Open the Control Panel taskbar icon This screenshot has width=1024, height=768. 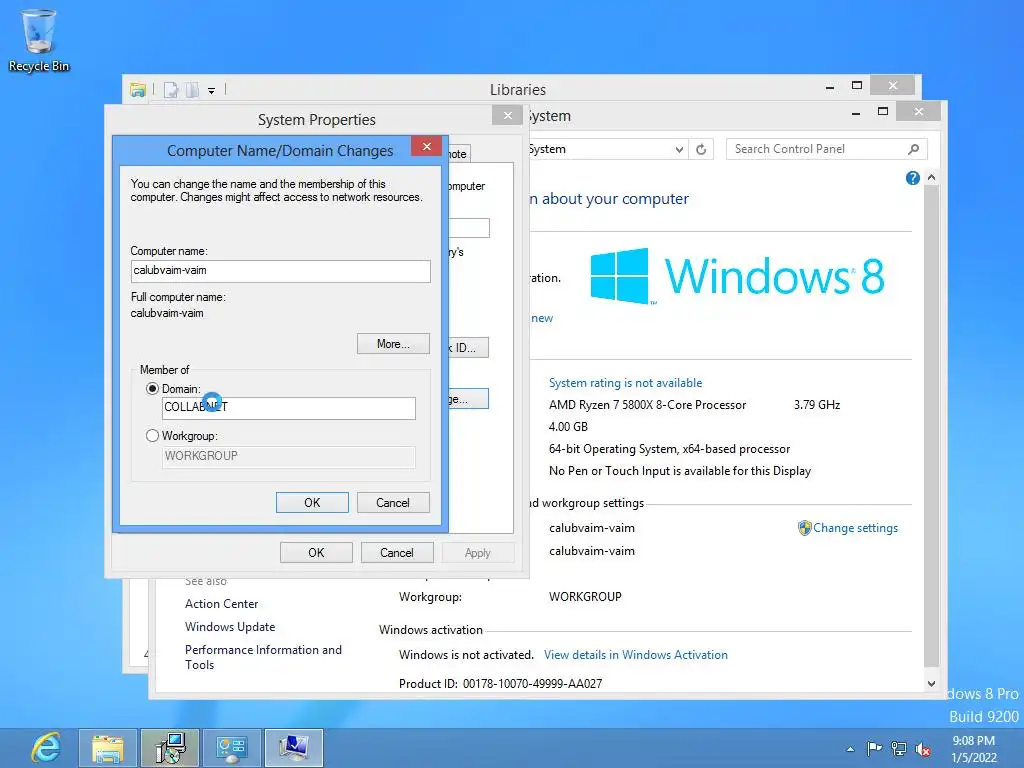[x=232, y=748]
